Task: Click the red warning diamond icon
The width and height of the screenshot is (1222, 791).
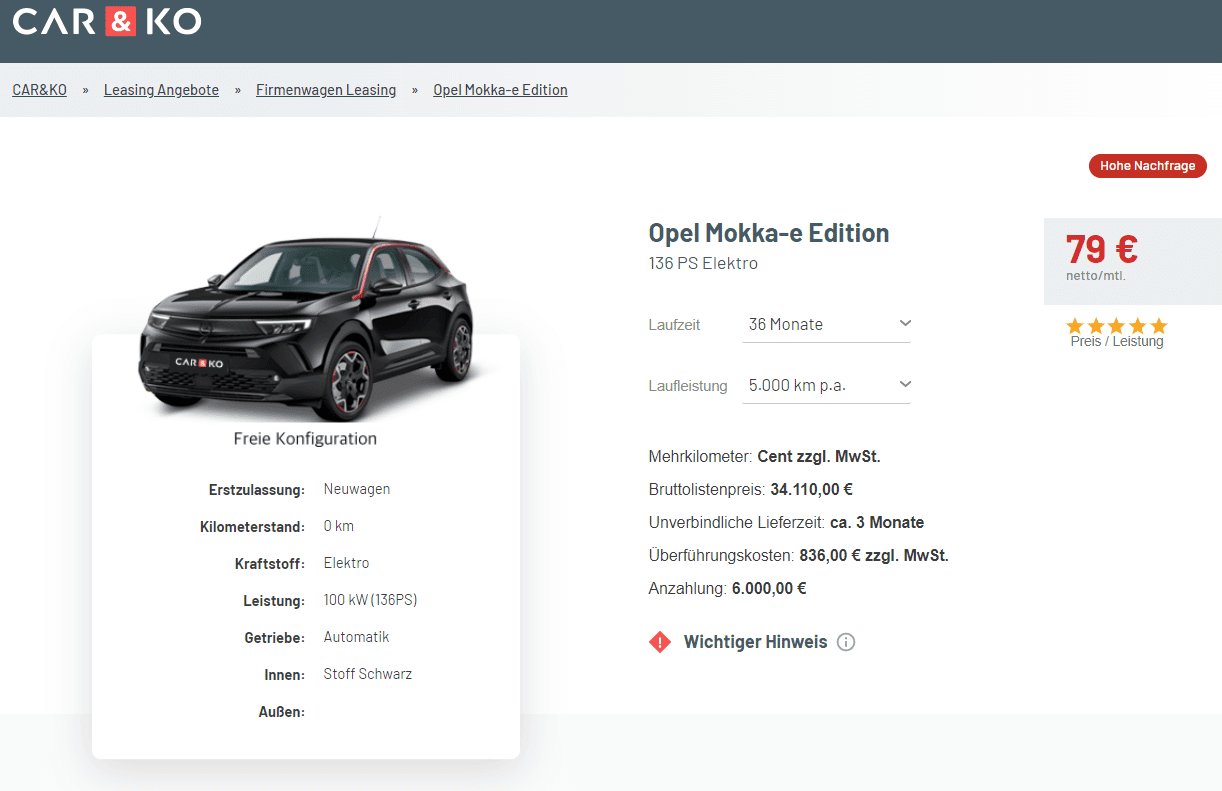Action: point(660,642)
